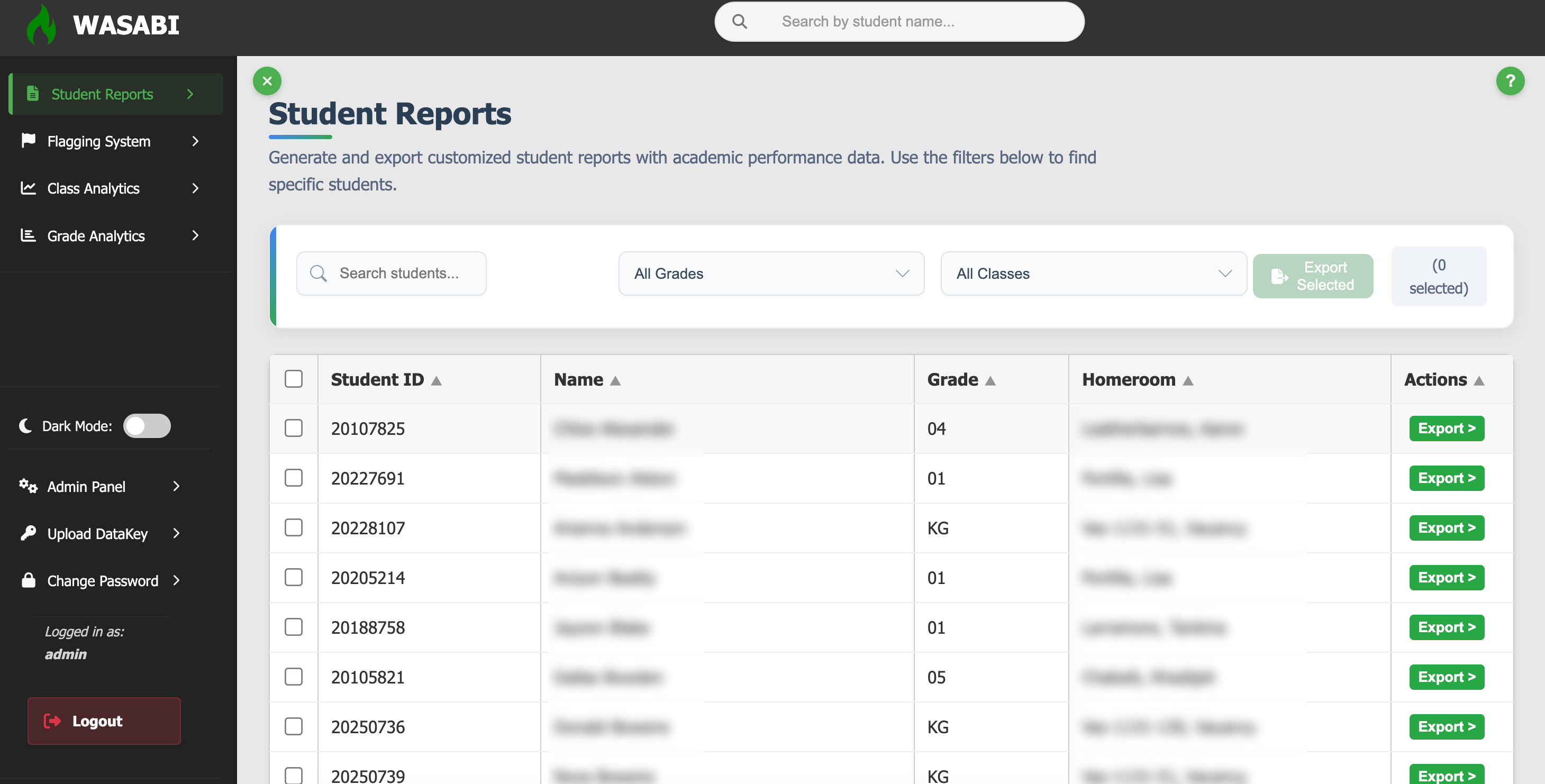Click the Export Selected button
The height and width of the screenshot is (784, 1545).
[1312, 276]
